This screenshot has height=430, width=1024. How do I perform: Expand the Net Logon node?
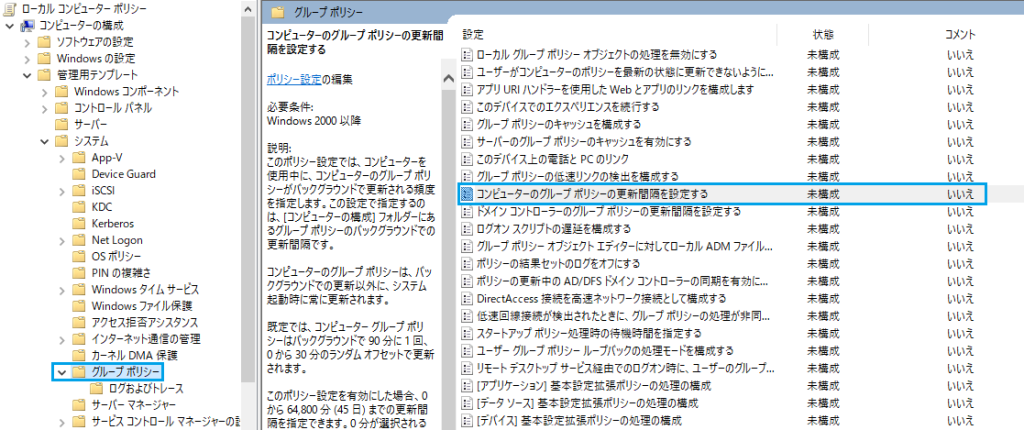(62, 240)
